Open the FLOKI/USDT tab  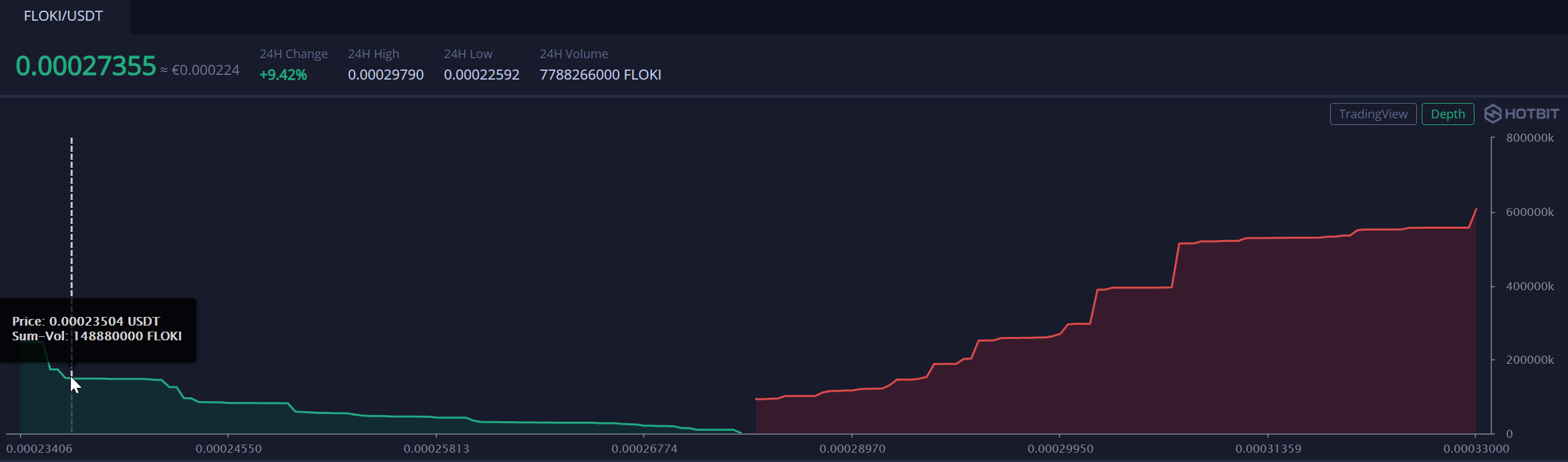63,16
